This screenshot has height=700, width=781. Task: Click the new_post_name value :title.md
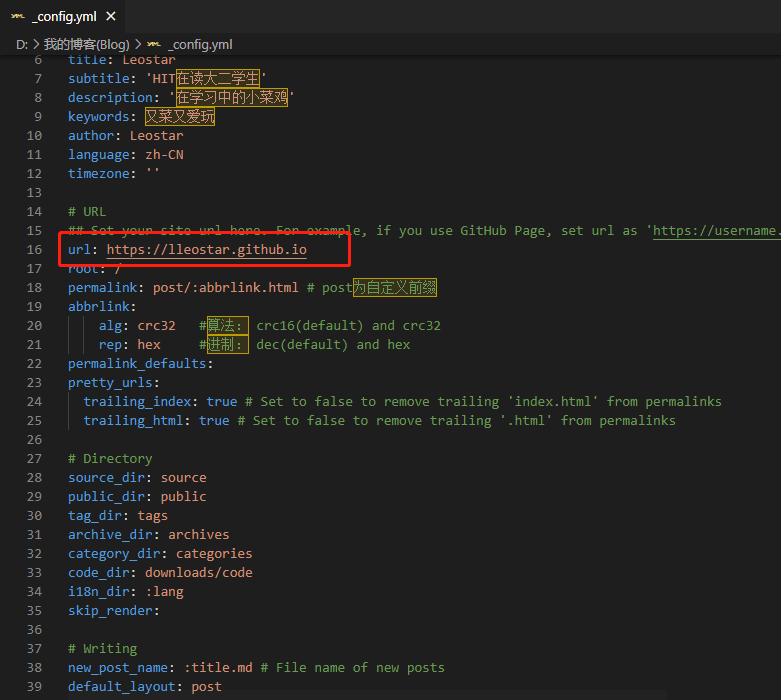pos(218,667)
